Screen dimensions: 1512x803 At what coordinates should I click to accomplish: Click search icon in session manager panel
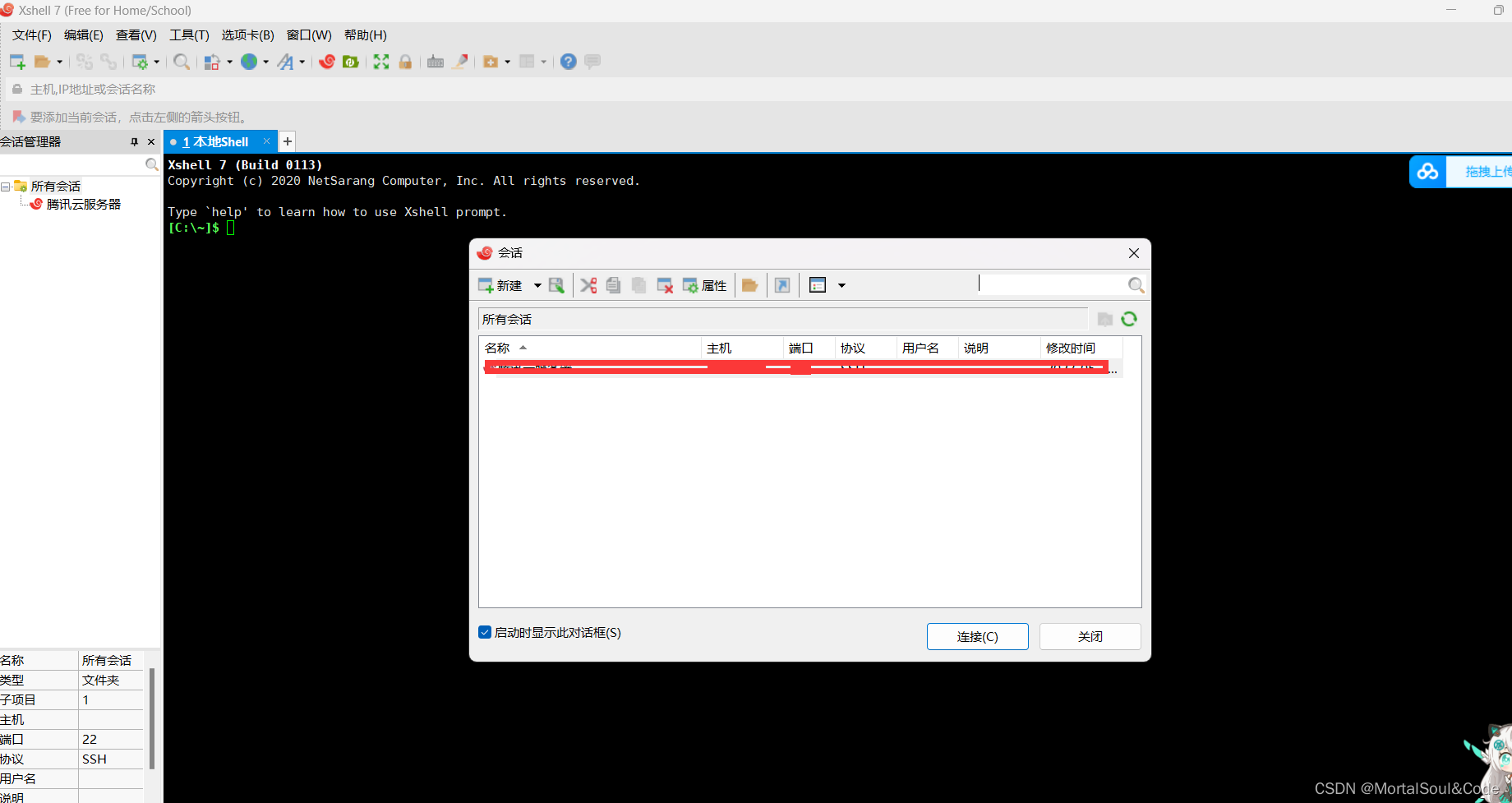(151, 165)
